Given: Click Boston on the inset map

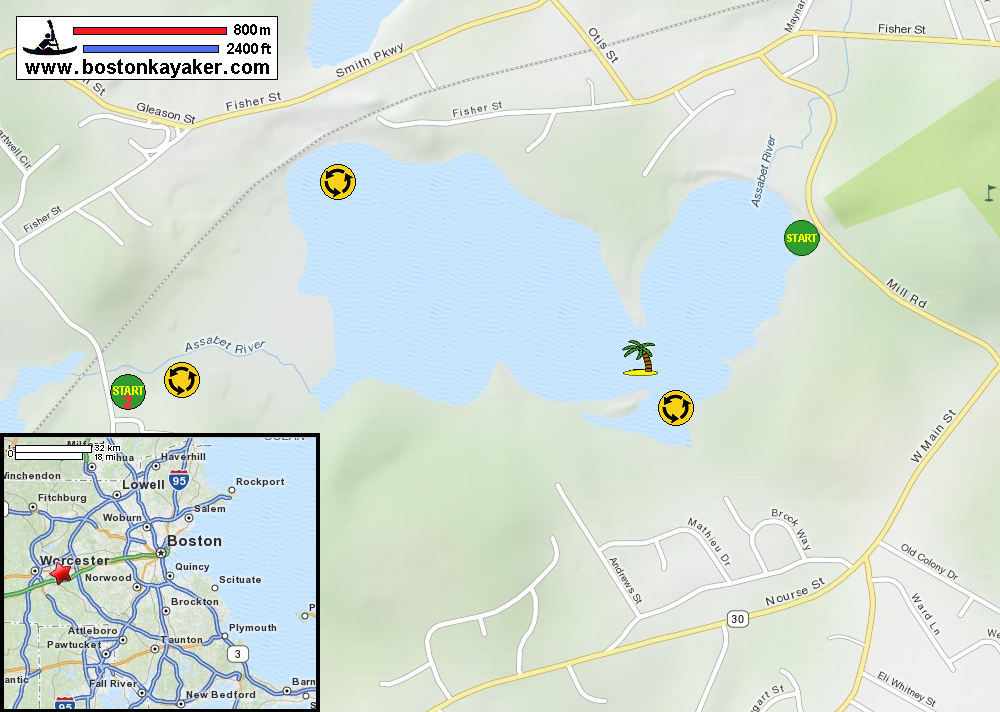Looking at the screenshot, I should point(195,541).
